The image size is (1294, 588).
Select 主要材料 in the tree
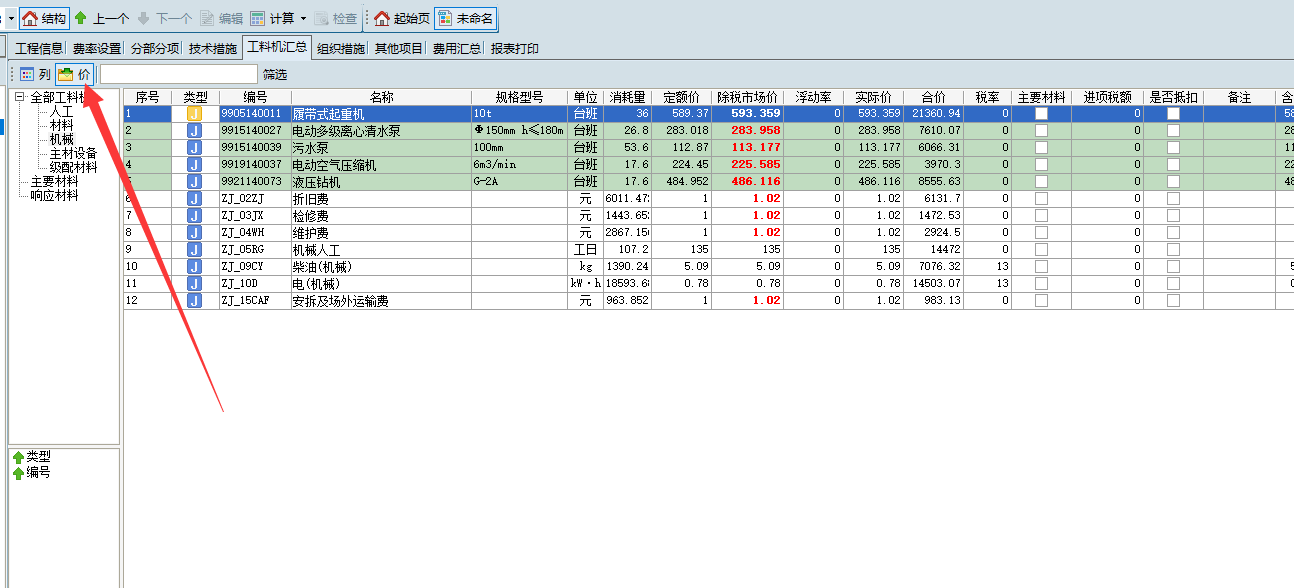coord(54,181)
